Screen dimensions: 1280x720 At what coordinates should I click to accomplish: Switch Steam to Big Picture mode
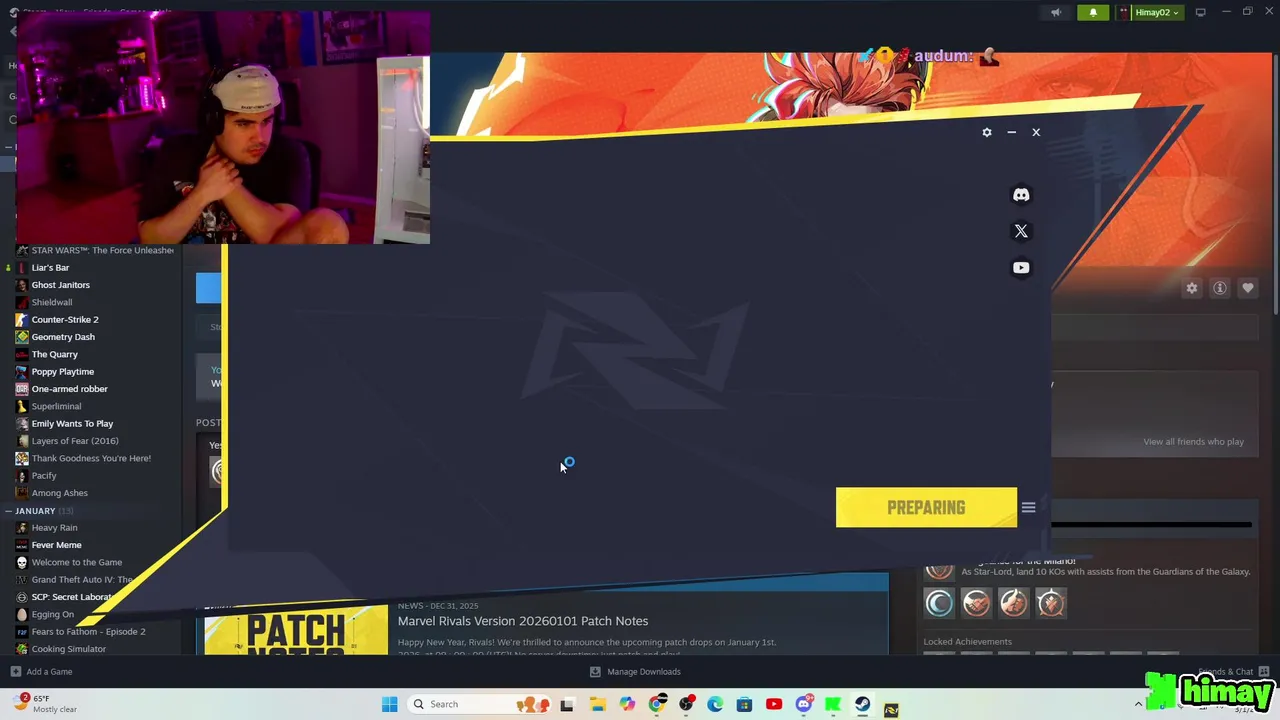[x=1200, y=12]
